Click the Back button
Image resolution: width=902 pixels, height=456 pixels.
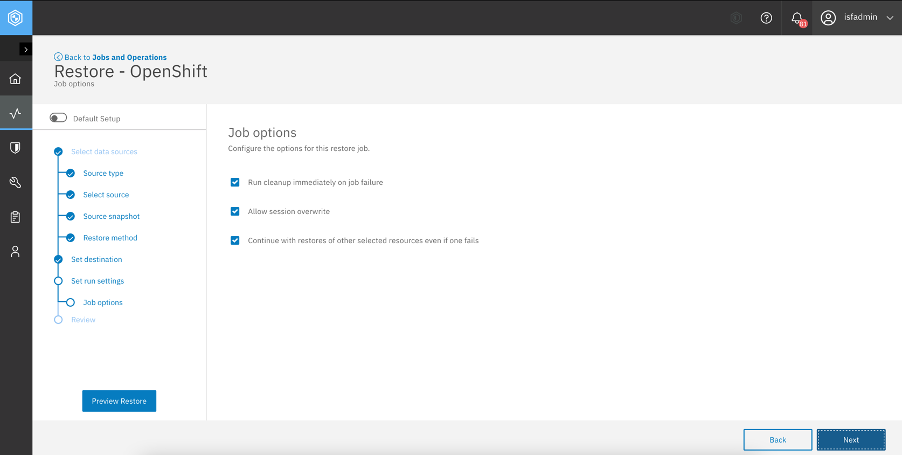(x=778, y=440)
